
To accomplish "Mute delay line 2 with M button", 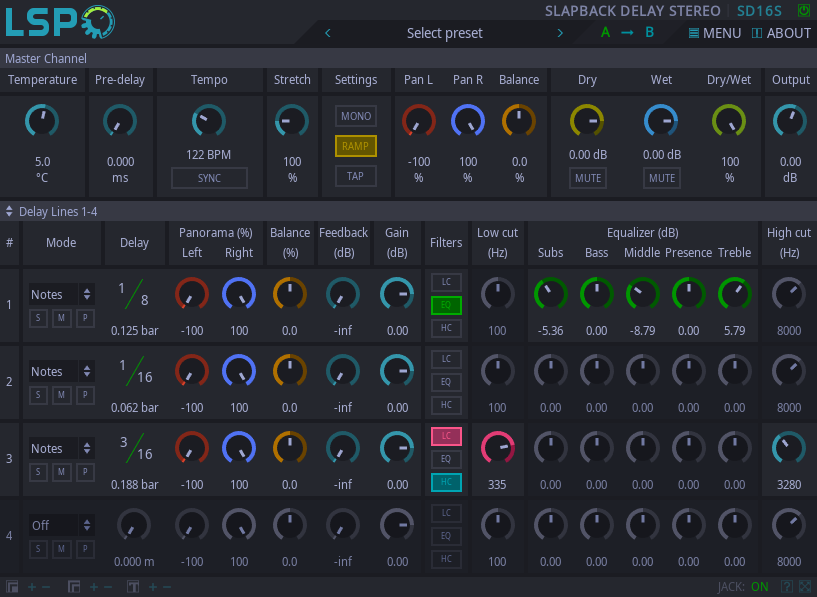I will [x=61, y=395].
